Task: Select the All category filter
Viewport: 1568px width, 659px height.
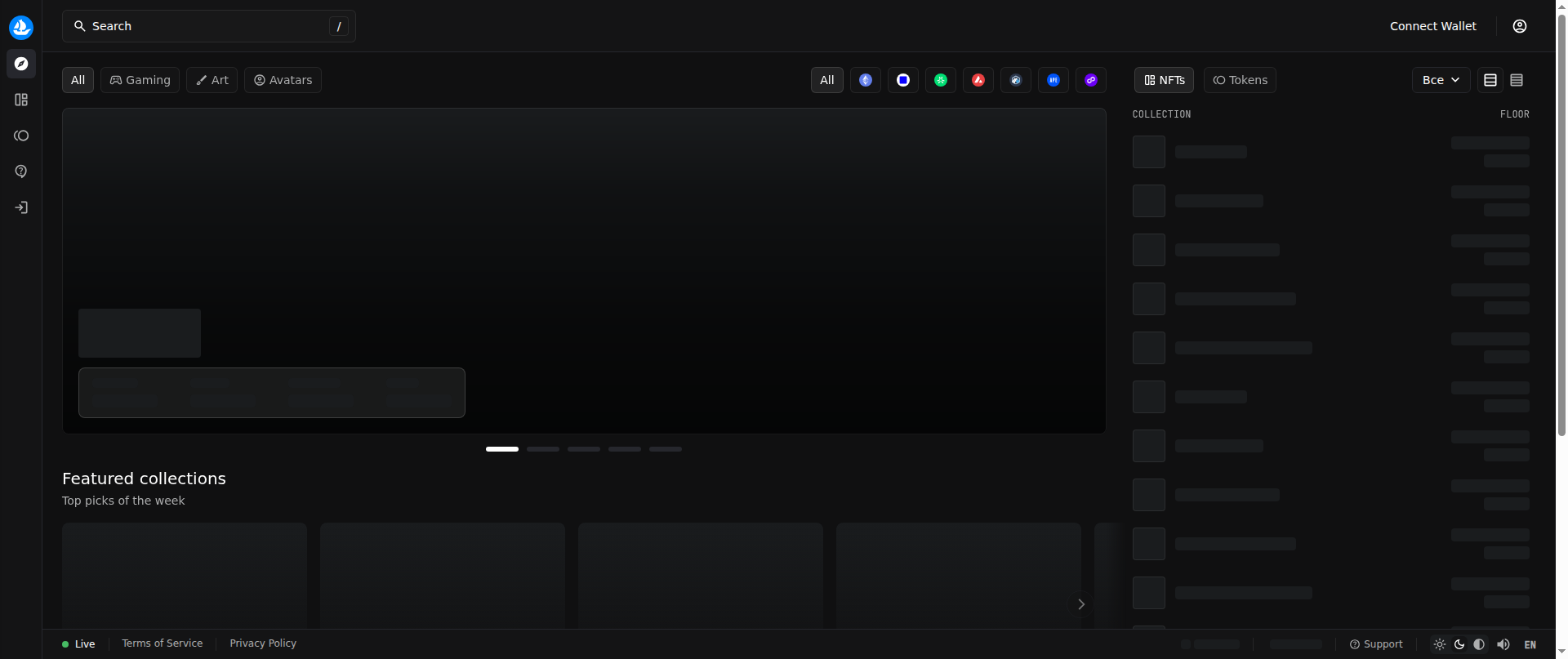Action: [x=78, y=80]
